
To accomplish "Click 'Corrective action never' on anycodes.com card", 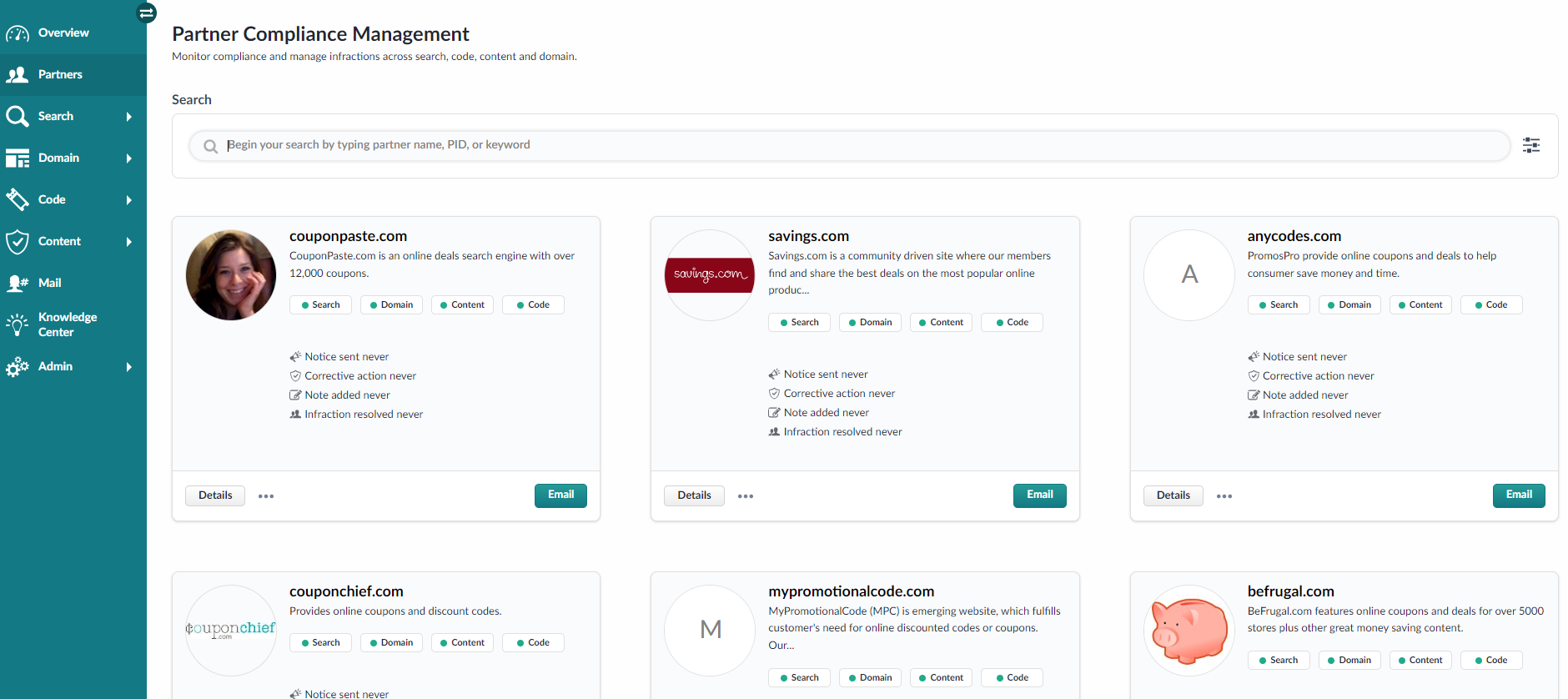I will (1318, 376).
